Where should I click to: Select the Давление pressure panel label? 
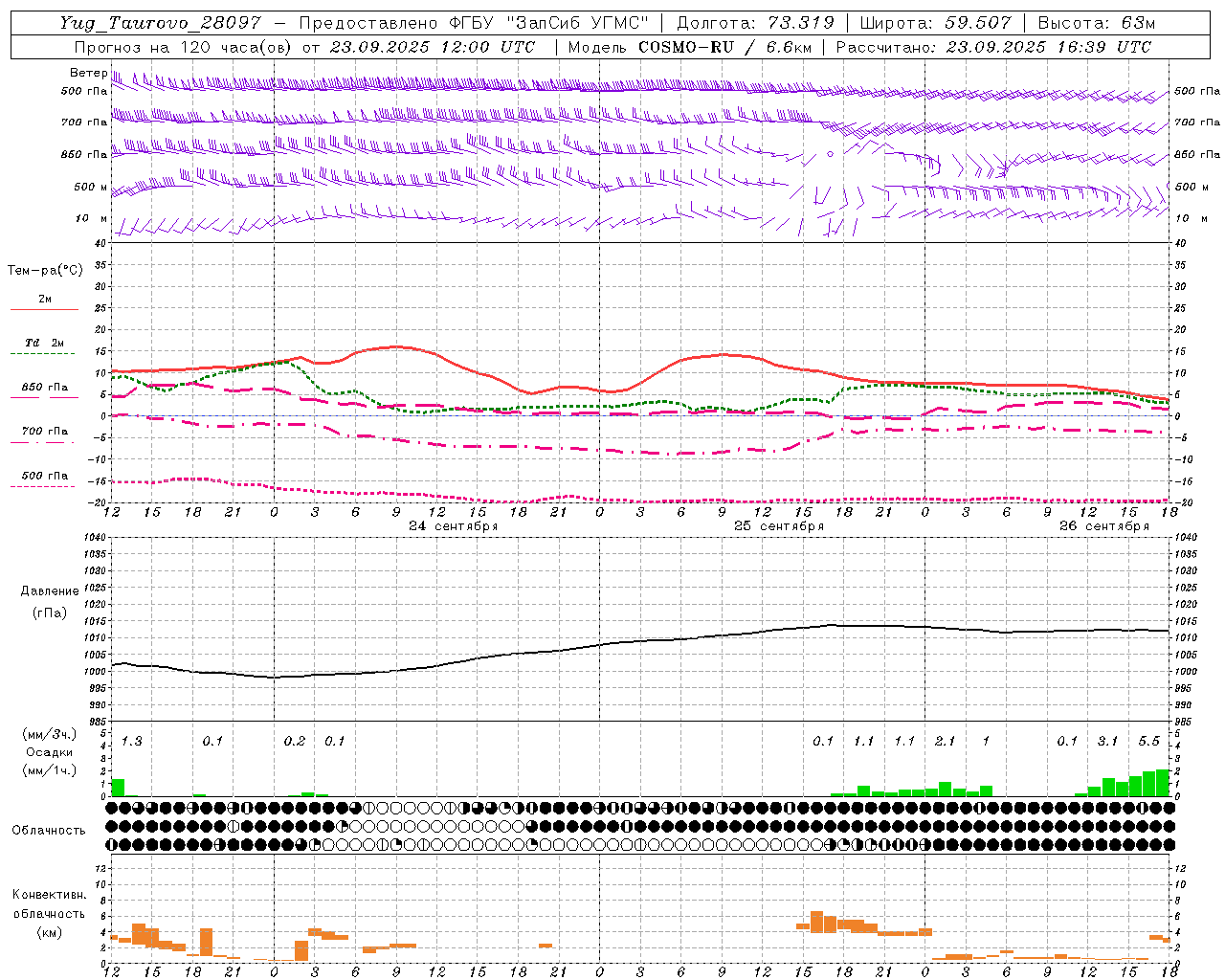click(x=50, y=591)
